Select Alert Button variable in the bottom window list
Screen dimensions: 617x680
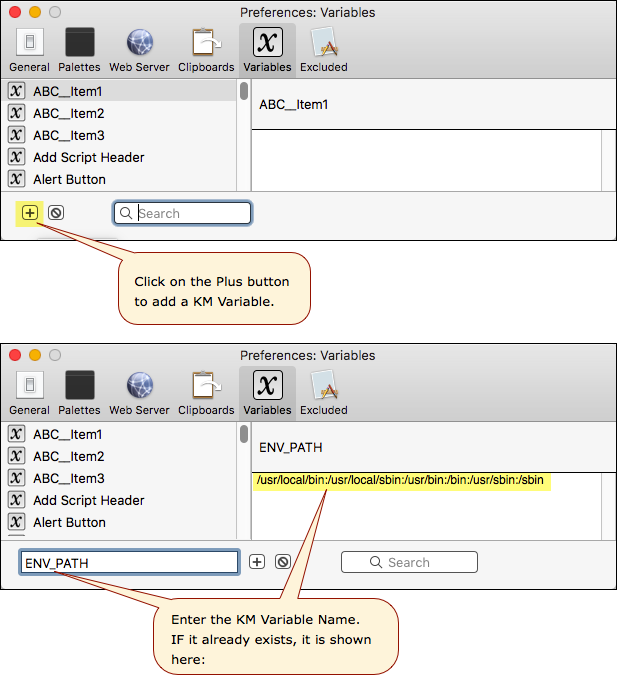click(x=119, y=523)
